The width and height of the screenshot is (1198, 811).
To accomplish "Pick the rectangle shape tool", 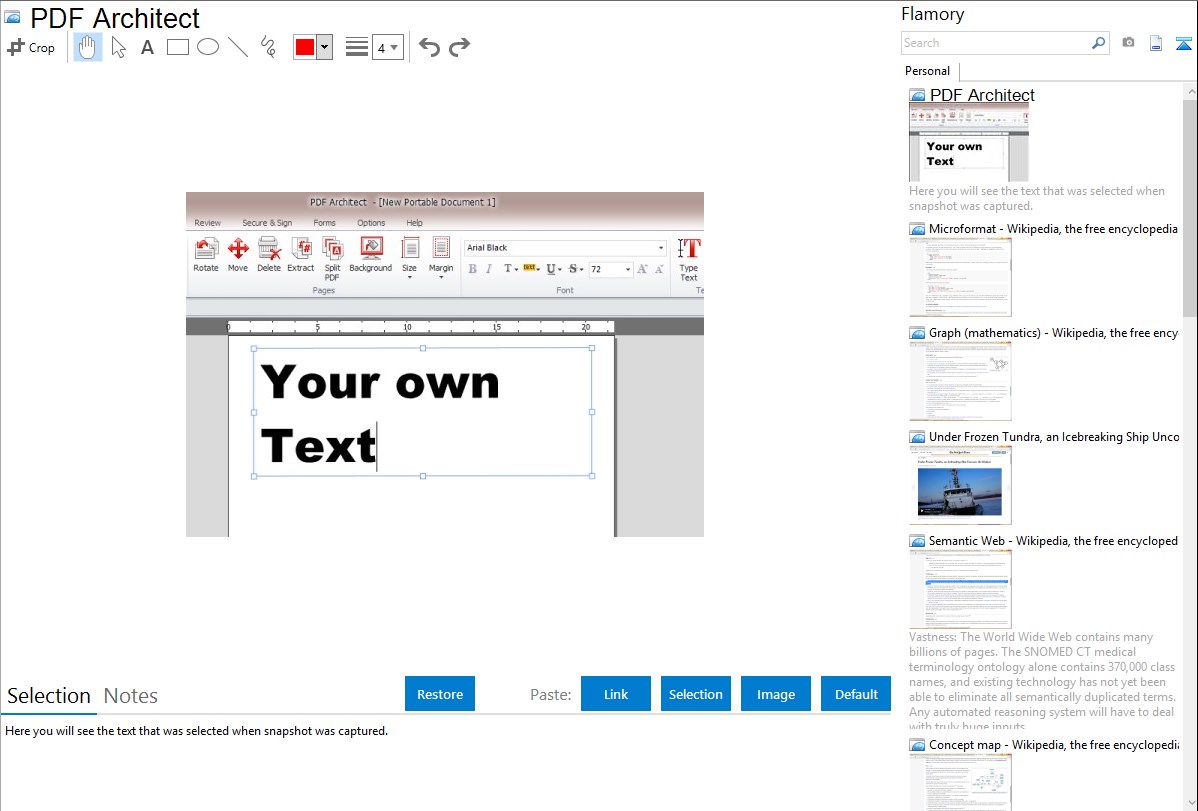I will tap(178, 47).
